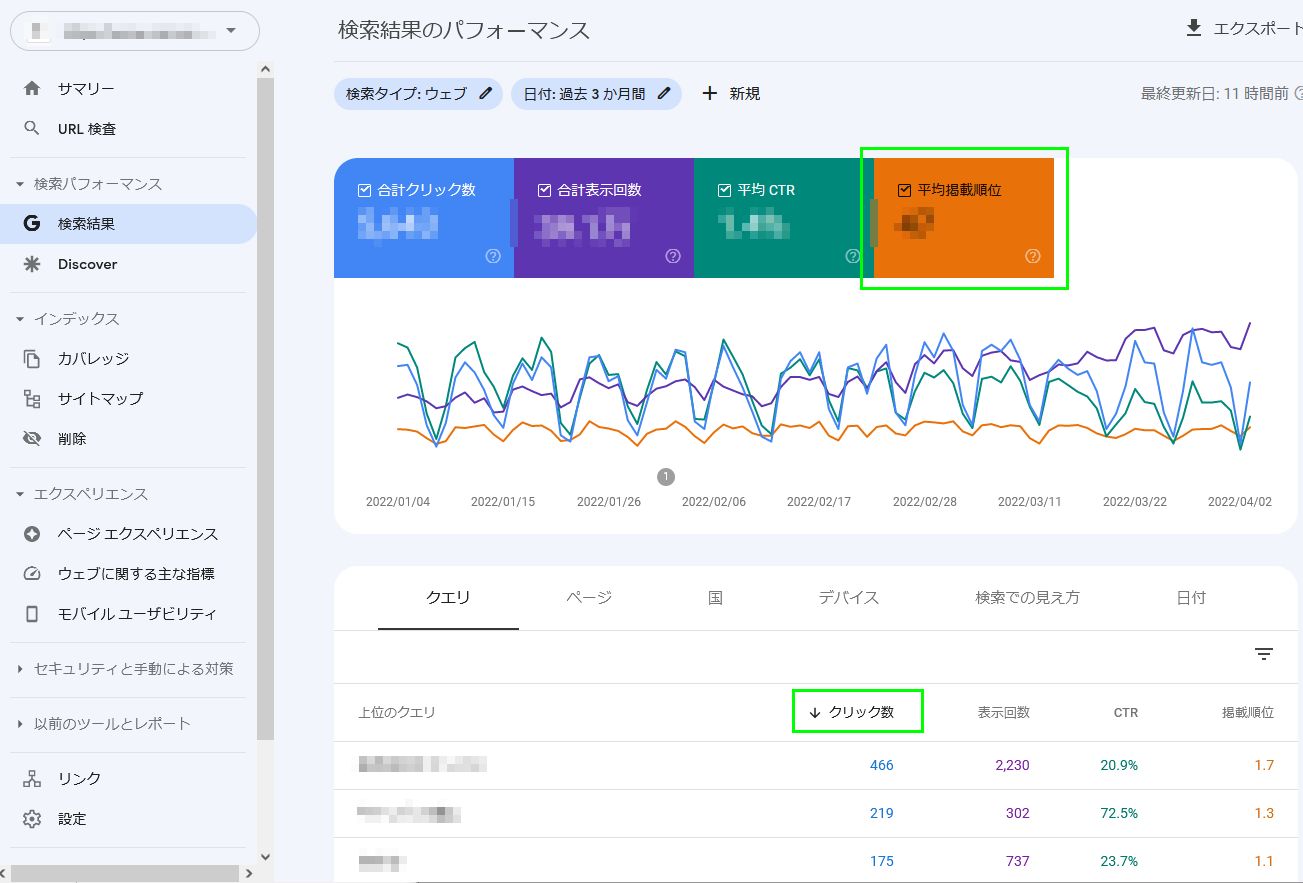The image size is (1303, 883).
Task: Open help icon on 平均 CTR card
Action: coord(853,256)
